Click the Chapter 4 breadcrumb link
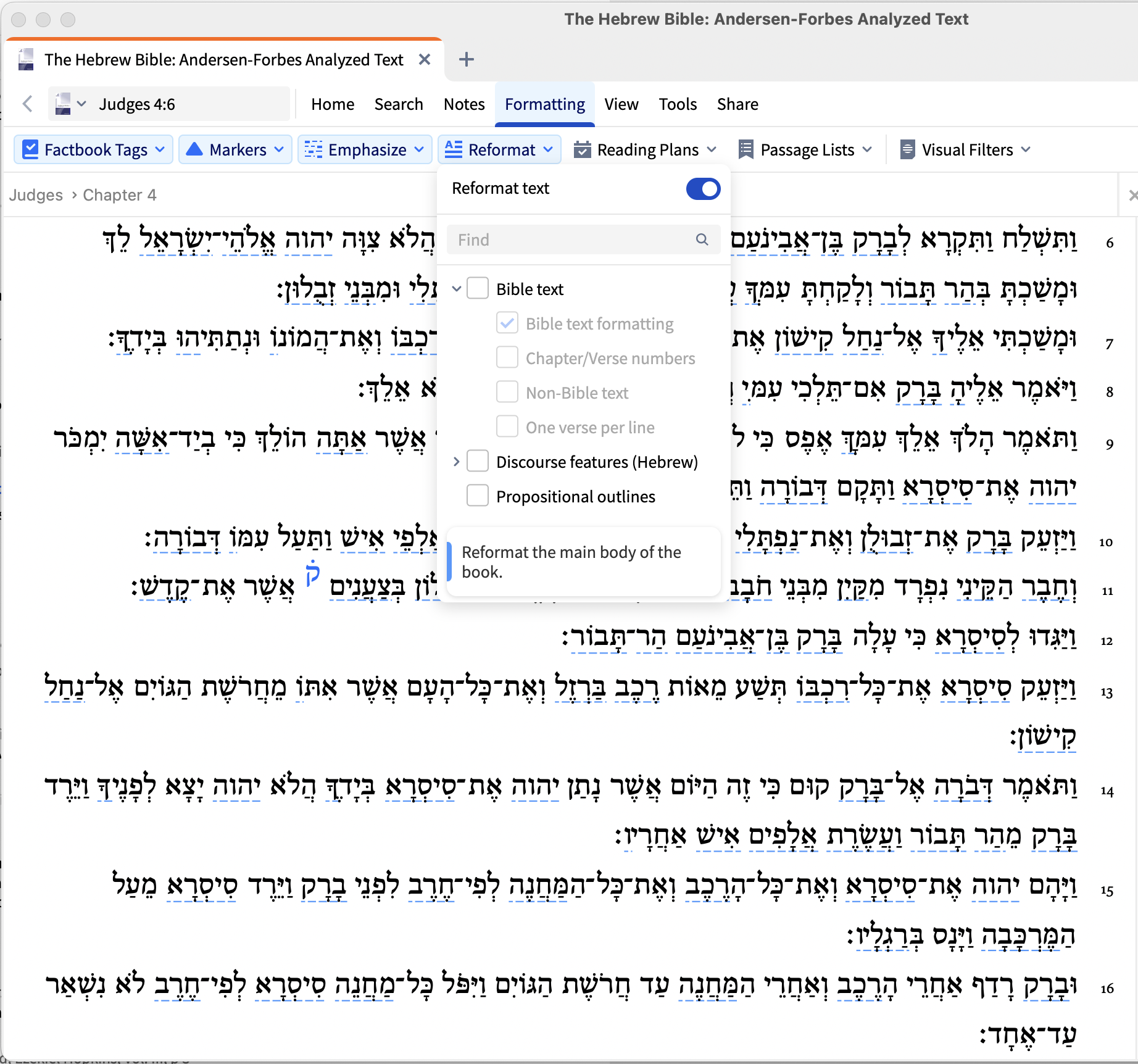 click(120, 195)
